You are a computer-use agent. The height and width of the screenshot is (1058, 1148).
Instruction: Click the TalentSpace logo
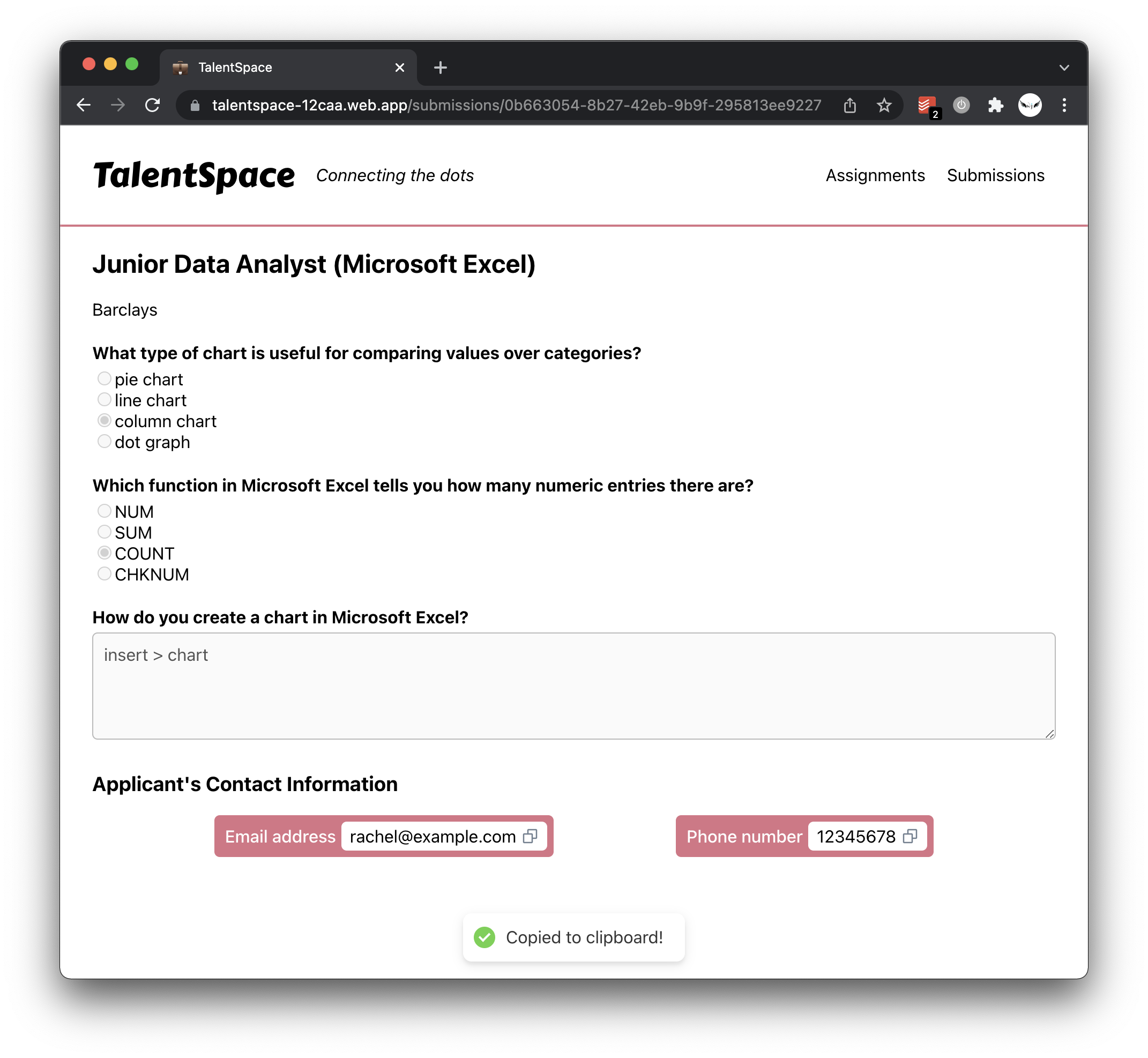coord(194,175)
